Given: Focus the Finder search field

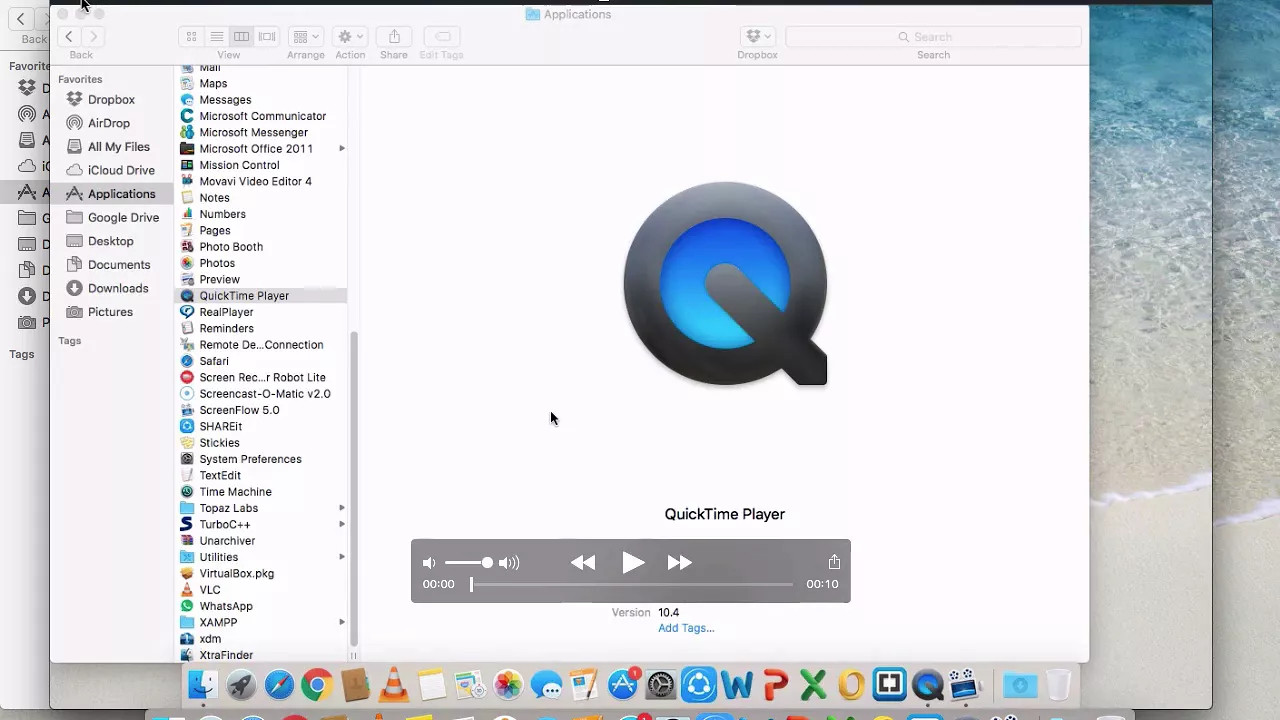Looking at the screenshot, I should (933, 36).
